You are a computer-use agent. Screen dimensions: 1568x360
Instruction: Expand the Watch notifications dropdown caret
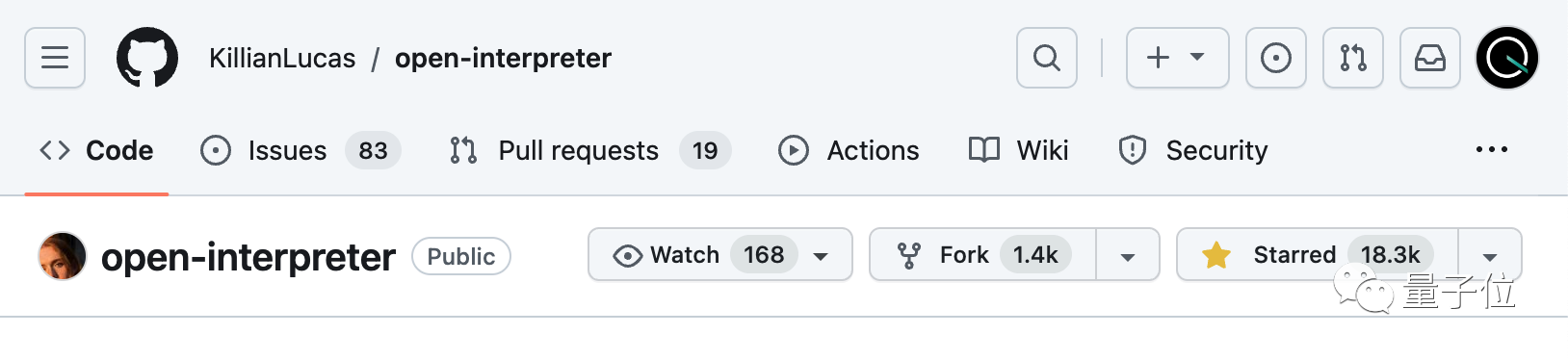[x=822, y=256]
